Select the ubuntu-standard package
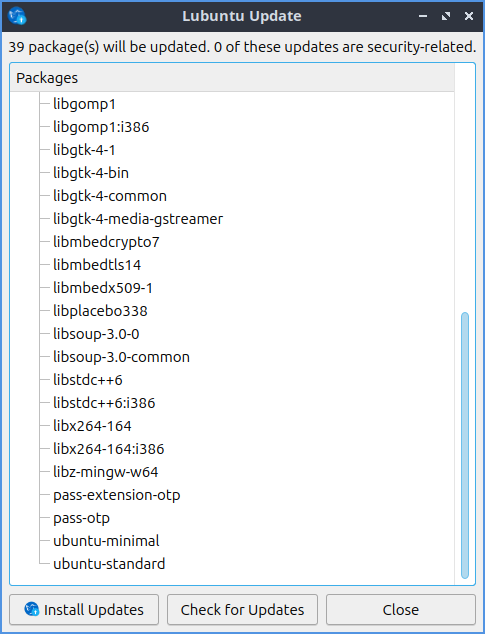Viewport: 485px width, 634px height. [x=109, y=564]
